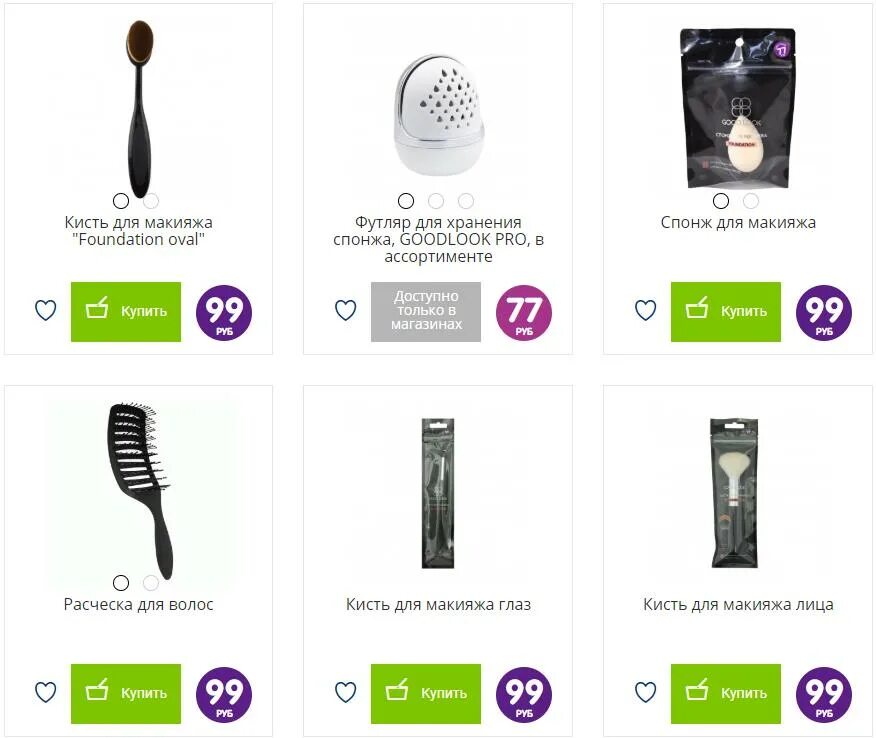Add Расческа для волос to wishlist heart

[46, 693]
